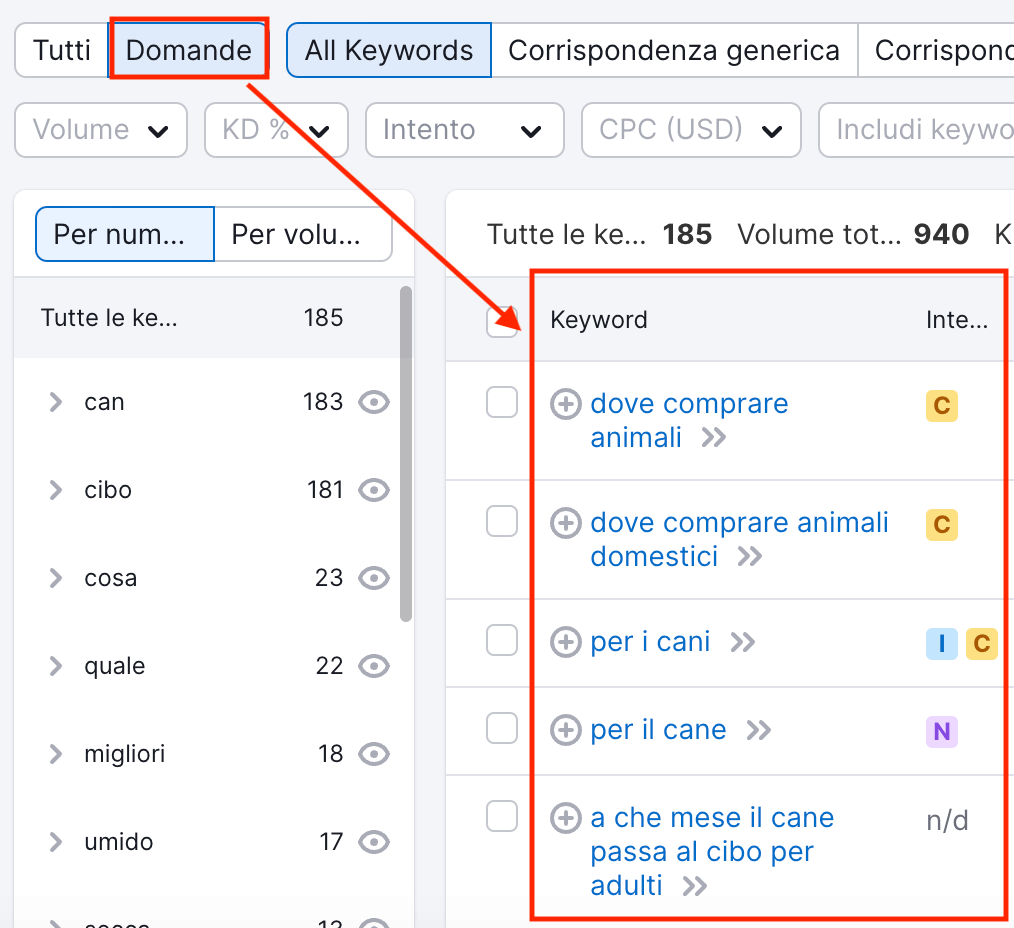Switch to the 'Per volu...' sorting tab
Image resolution: width=1014 pixels, height=928 pixels.
(302, 233)
